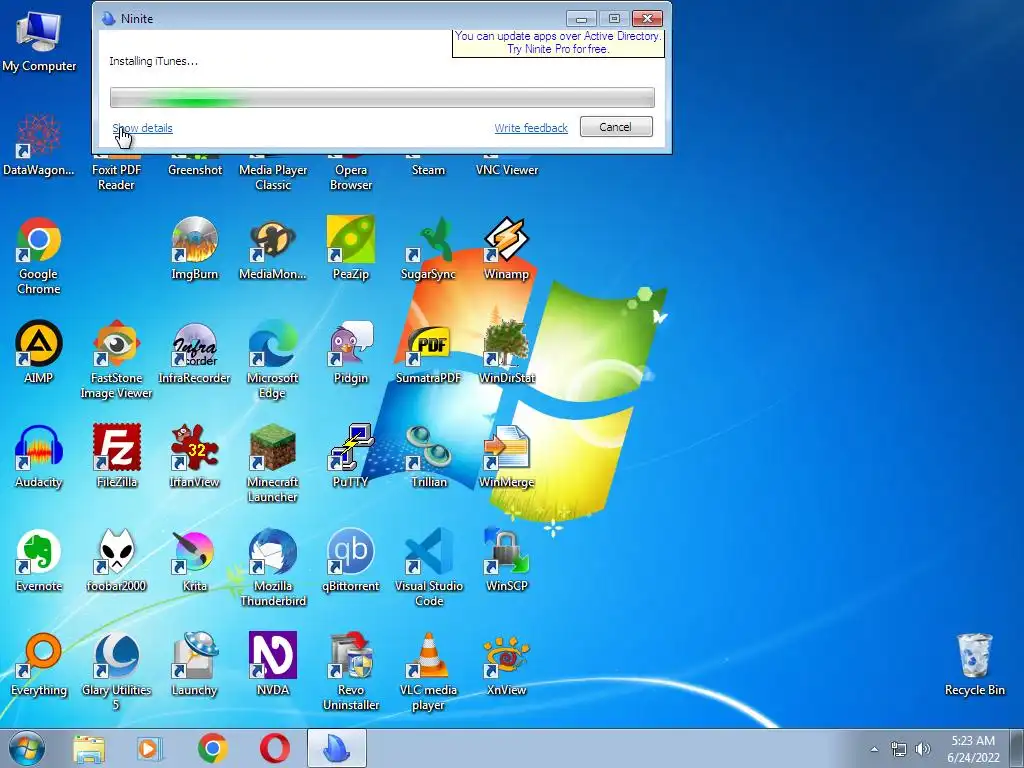Select the Audacity desktop icon
1024x768 pixels.
pyautogui.click(x=39, y=456)
